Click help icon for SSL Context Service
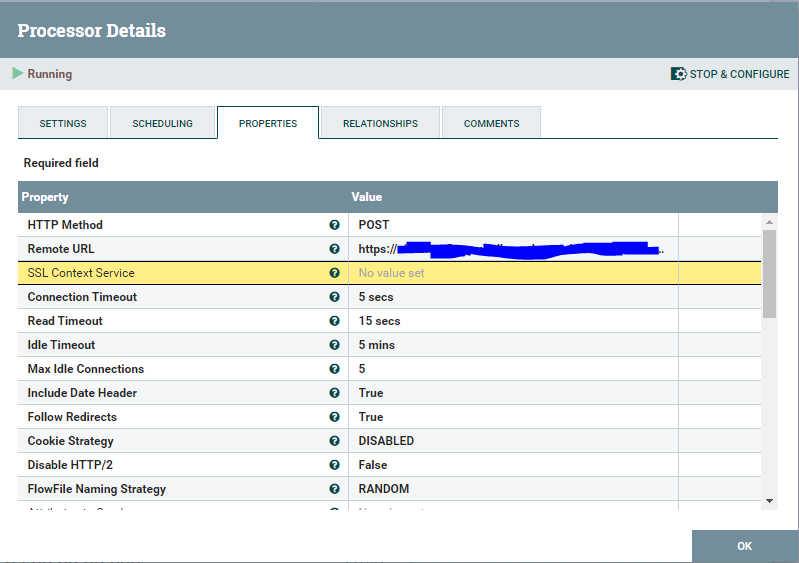This screenshot has height=563, width=799. 334,273
